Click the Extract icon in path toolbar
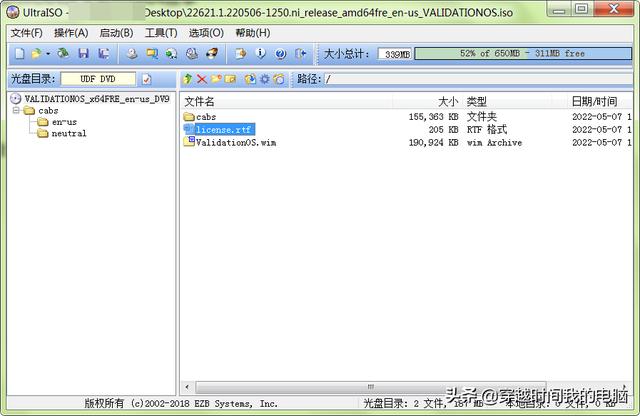Screen dimensions: 640x416 (x=250, y=79)
